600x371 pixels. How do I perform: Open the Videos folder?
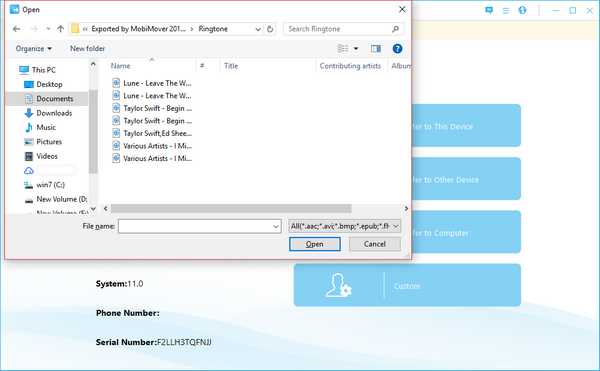[41, 156]
